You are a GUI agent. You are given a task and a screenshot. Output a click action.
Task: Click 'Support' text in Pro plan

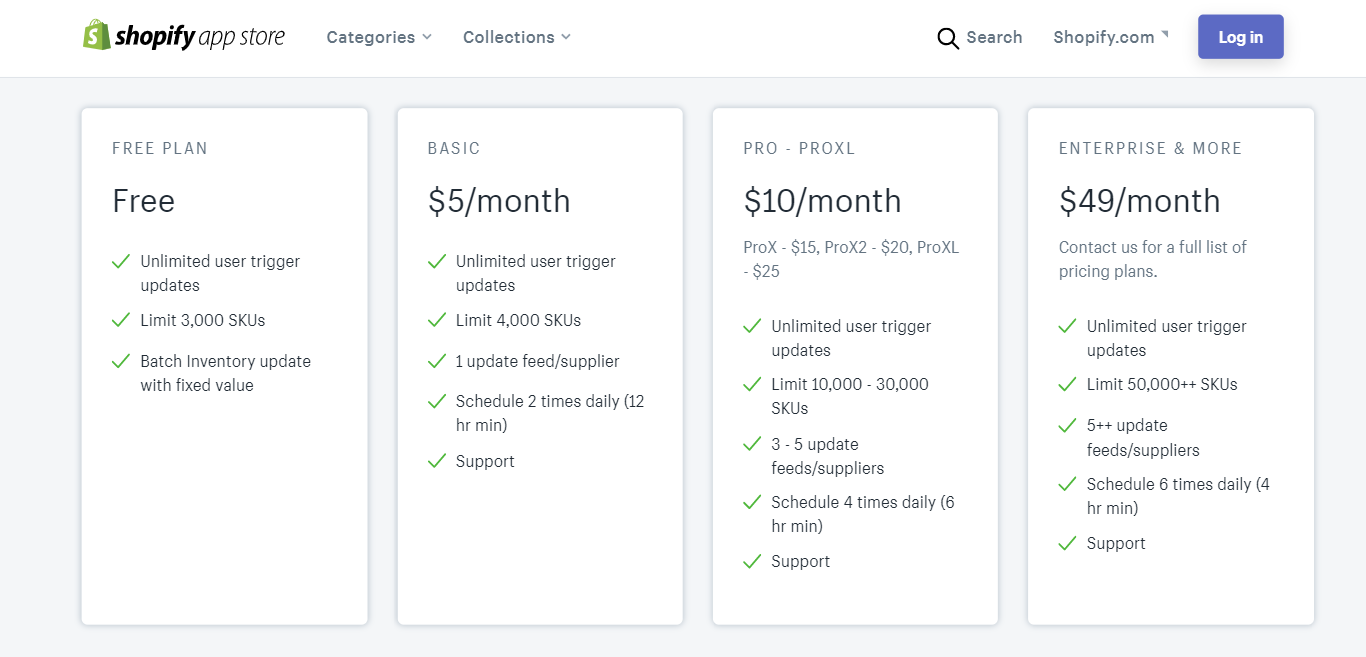click(x=801, y=561)
